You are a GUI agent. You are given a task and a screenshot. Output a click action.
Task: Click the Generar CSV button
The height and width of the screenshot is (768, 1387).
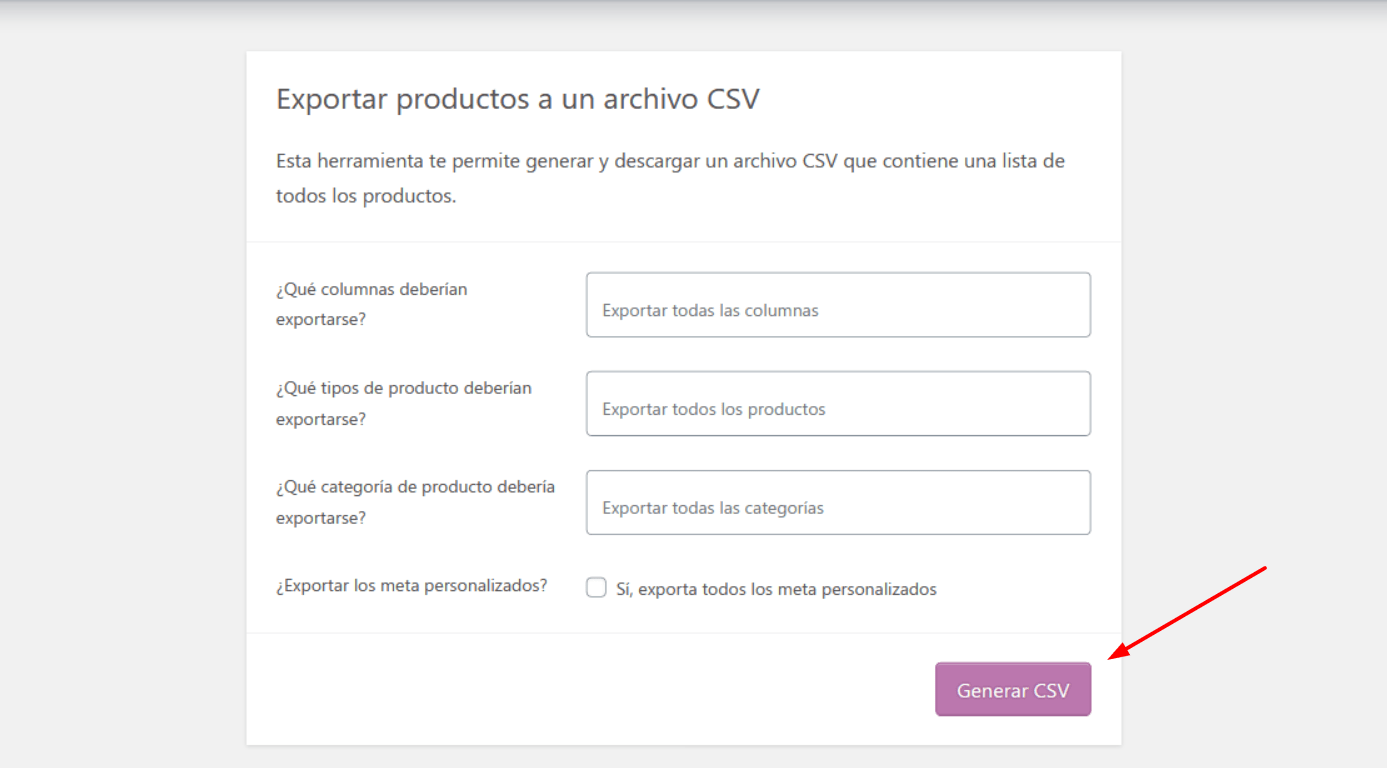pos(1013,689)
